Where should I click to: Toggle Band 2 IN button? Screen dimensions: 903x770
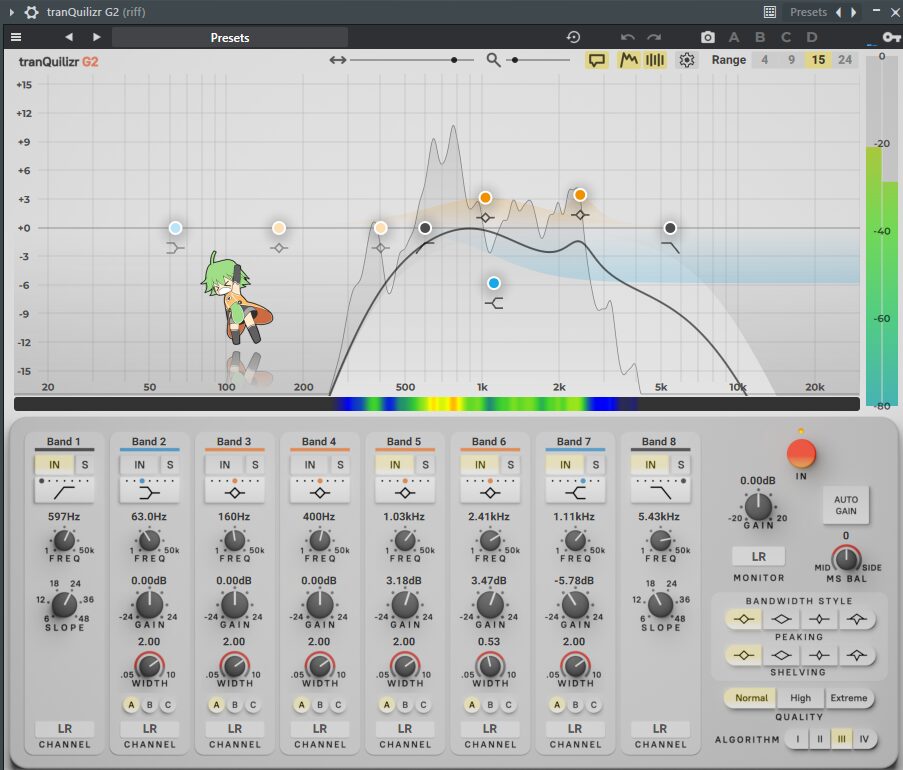[x=139, y=465]
